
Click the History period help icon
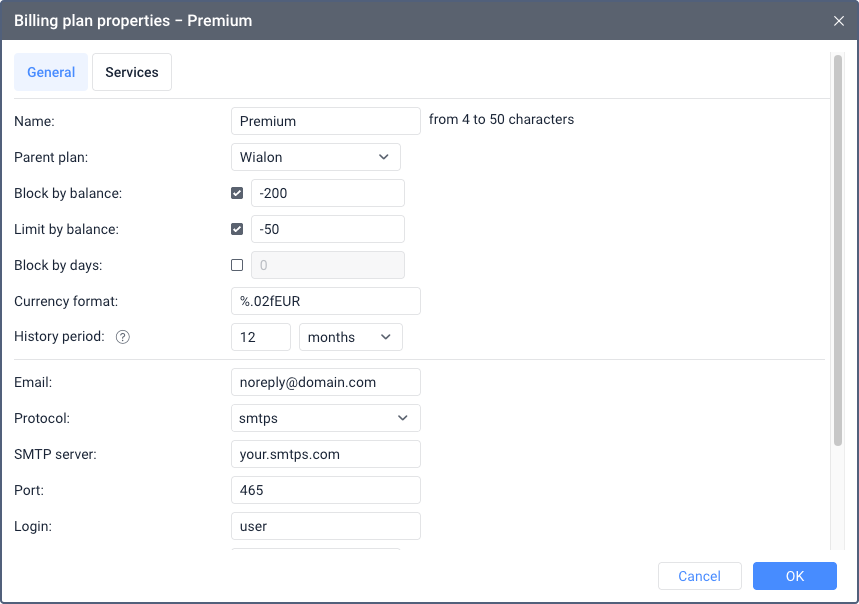pos(123,337)
